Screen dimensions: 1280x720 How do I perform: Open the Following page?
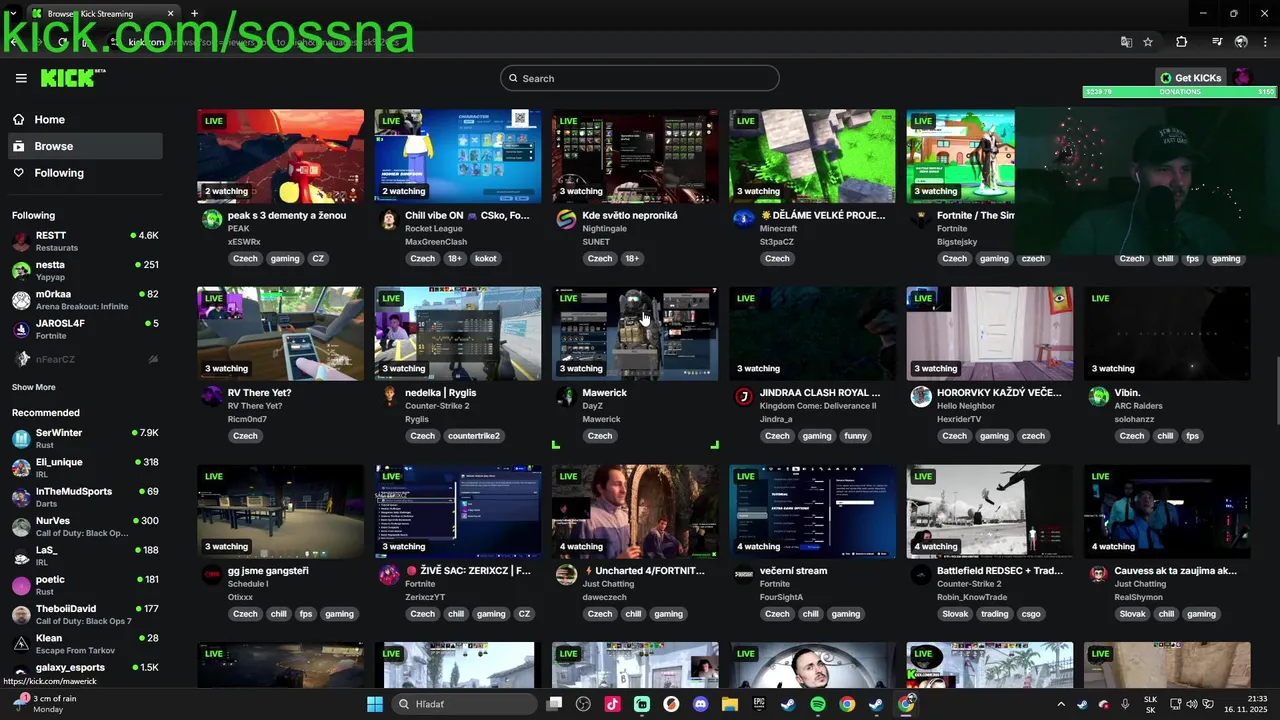(84, 173)
